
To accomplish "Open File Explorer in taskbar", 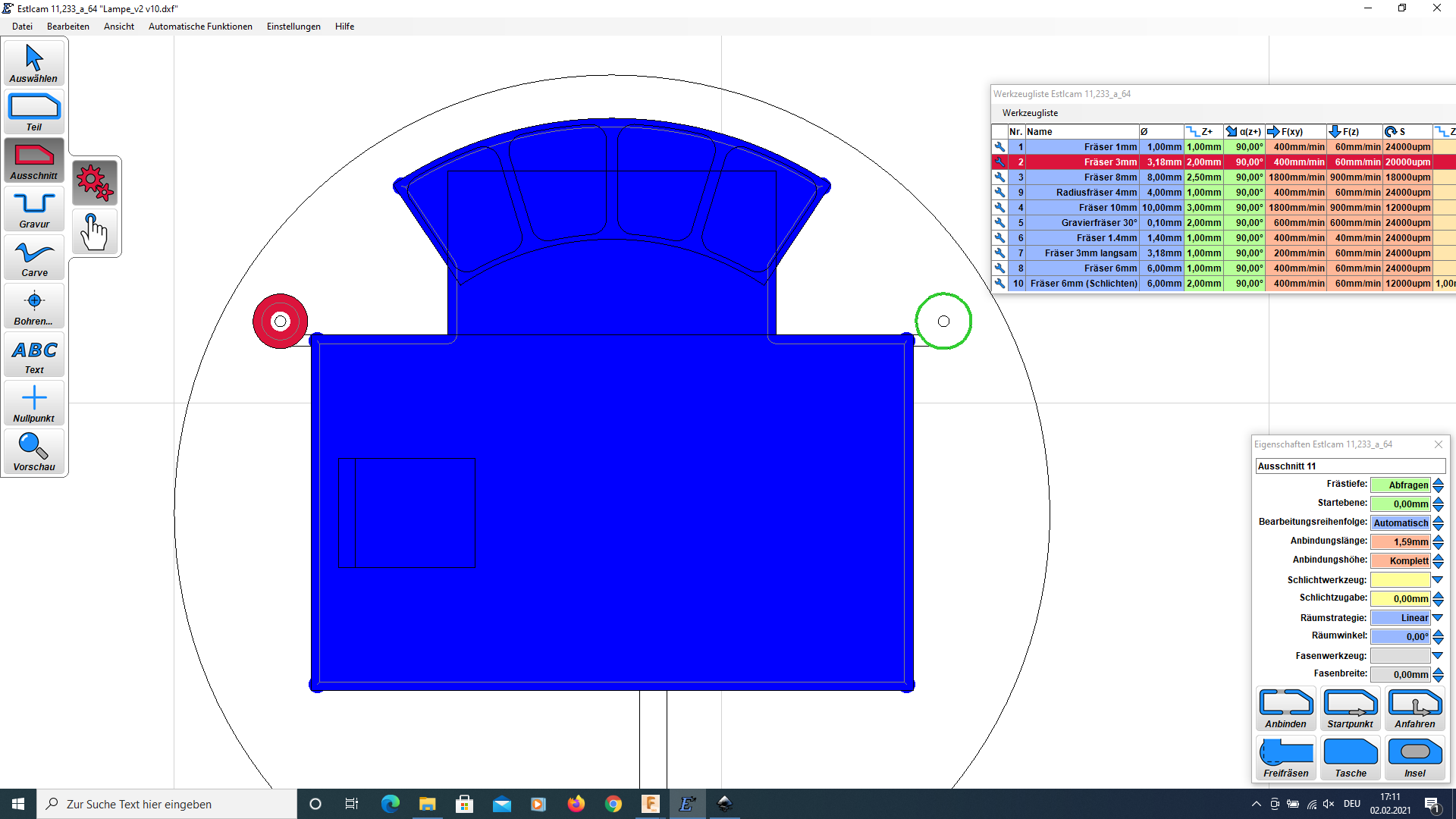I will point(428,804).
